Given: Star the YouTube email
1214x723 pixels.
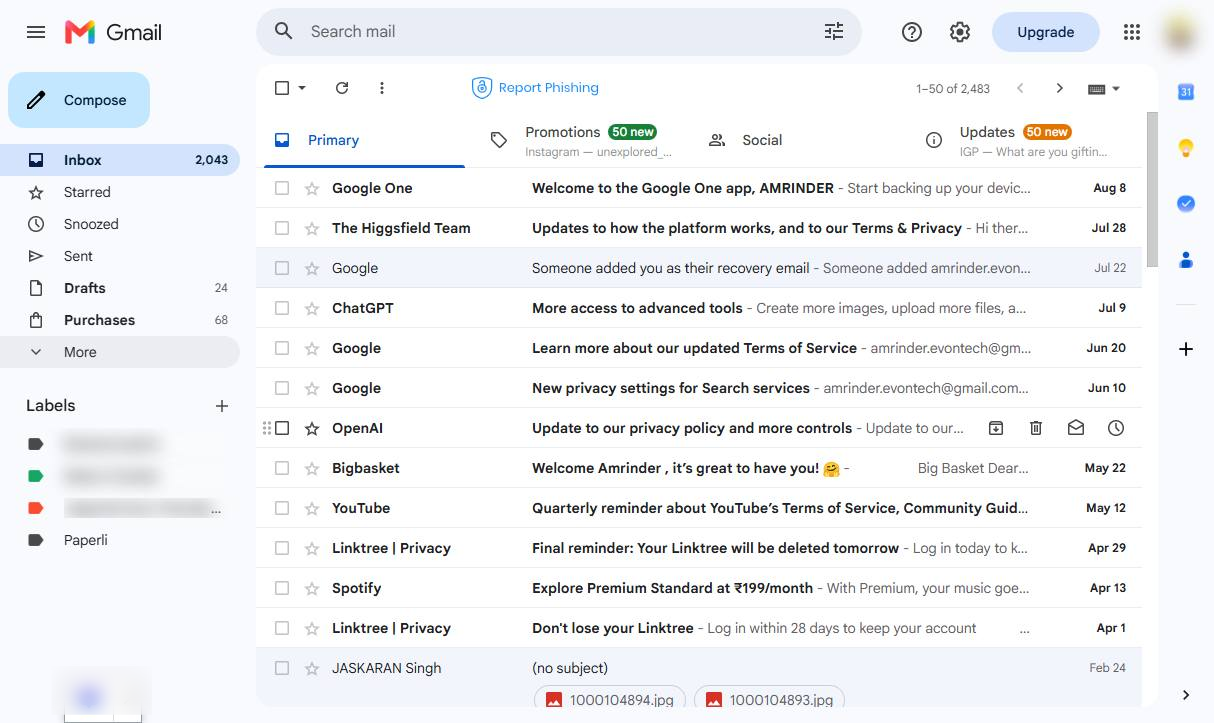Looking at the screenshot, I should pos(312,508).
